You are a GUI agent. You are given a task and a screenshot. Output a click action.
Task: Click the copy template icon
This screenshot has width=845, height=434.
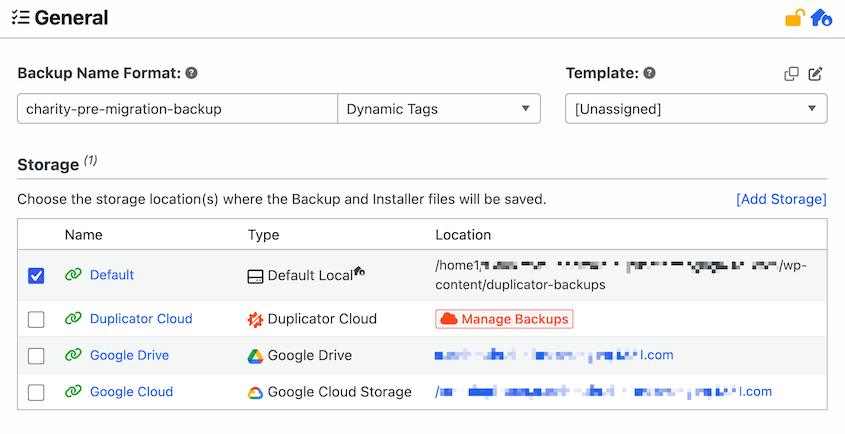[x=791, y=74]
